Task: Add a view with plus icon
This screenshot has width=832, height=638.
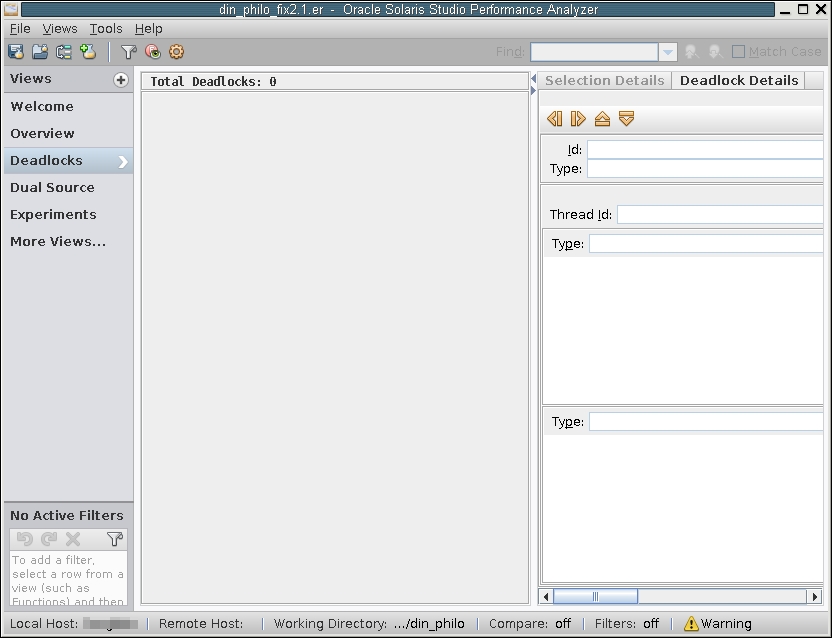Action: 121,80
